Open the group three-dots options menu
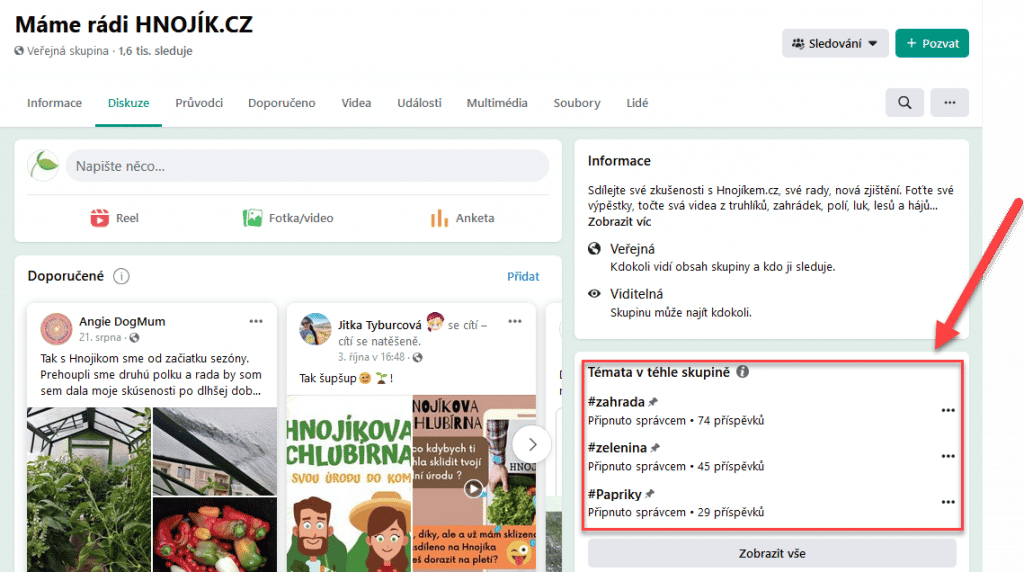1024x572 pixels. coord(949,103)
